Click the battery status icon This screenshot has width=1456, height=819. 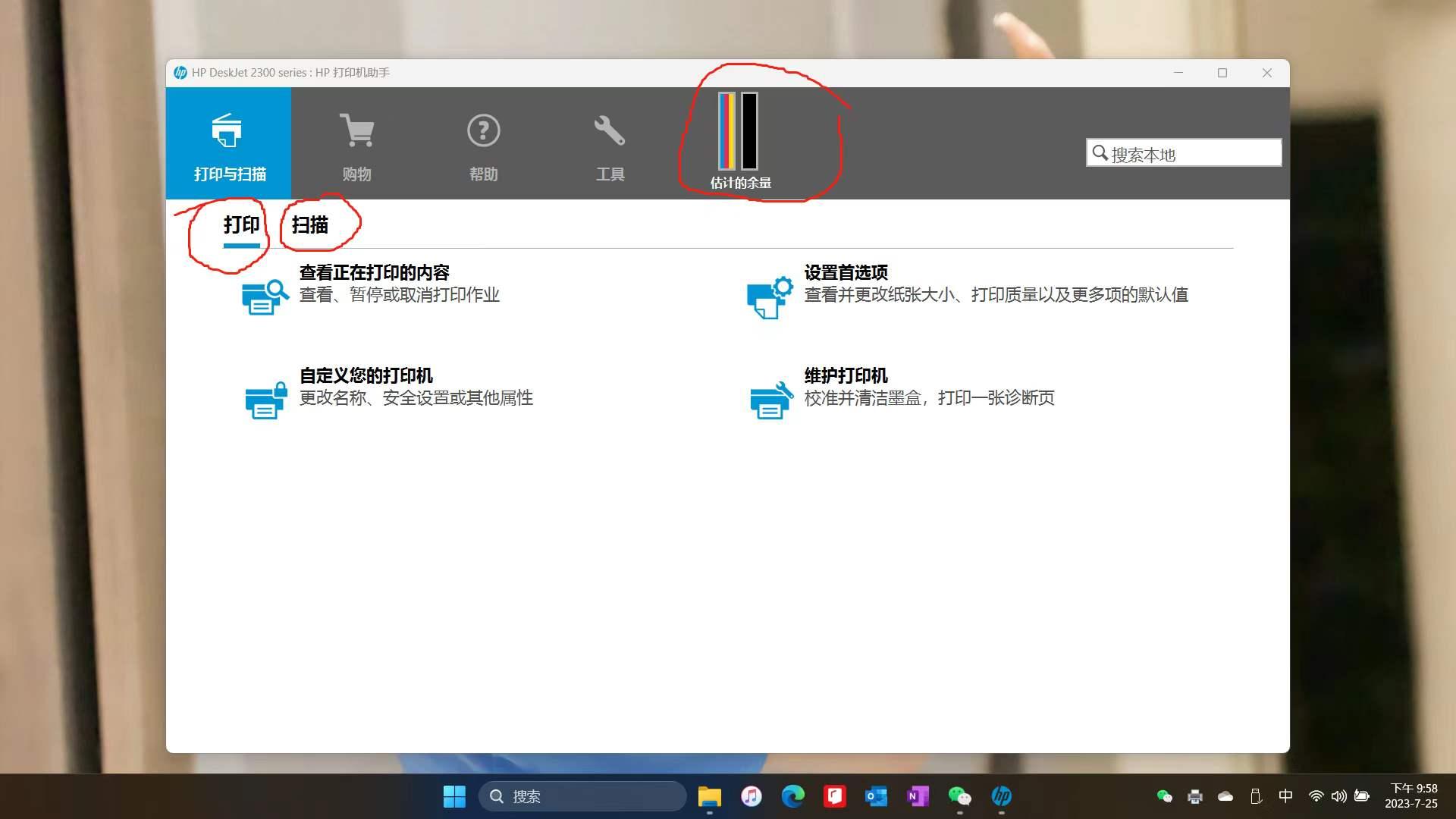[x=1362, y=796]
